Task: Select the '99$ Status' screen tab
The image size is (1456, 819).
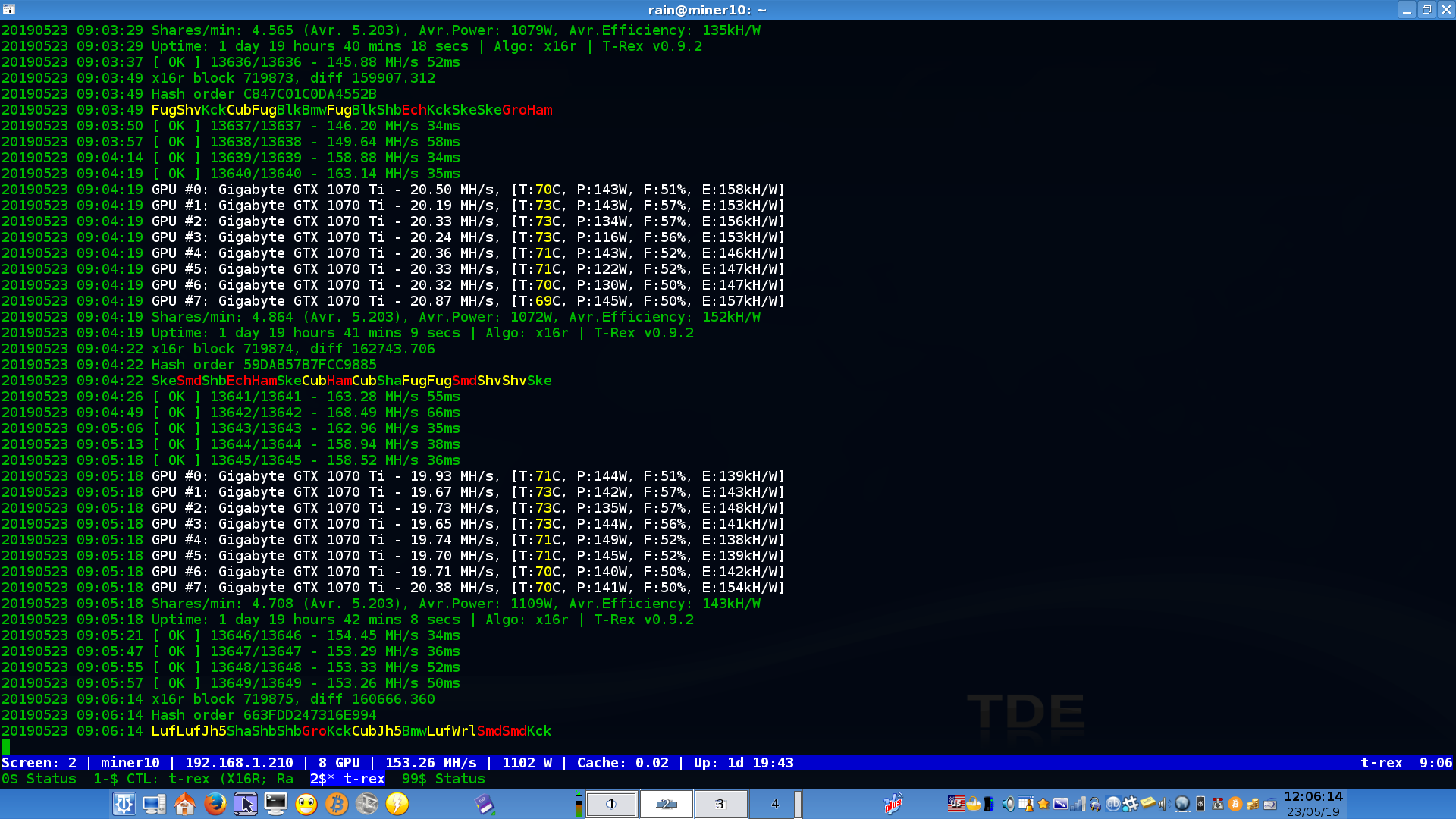Action: pos(444,779)
